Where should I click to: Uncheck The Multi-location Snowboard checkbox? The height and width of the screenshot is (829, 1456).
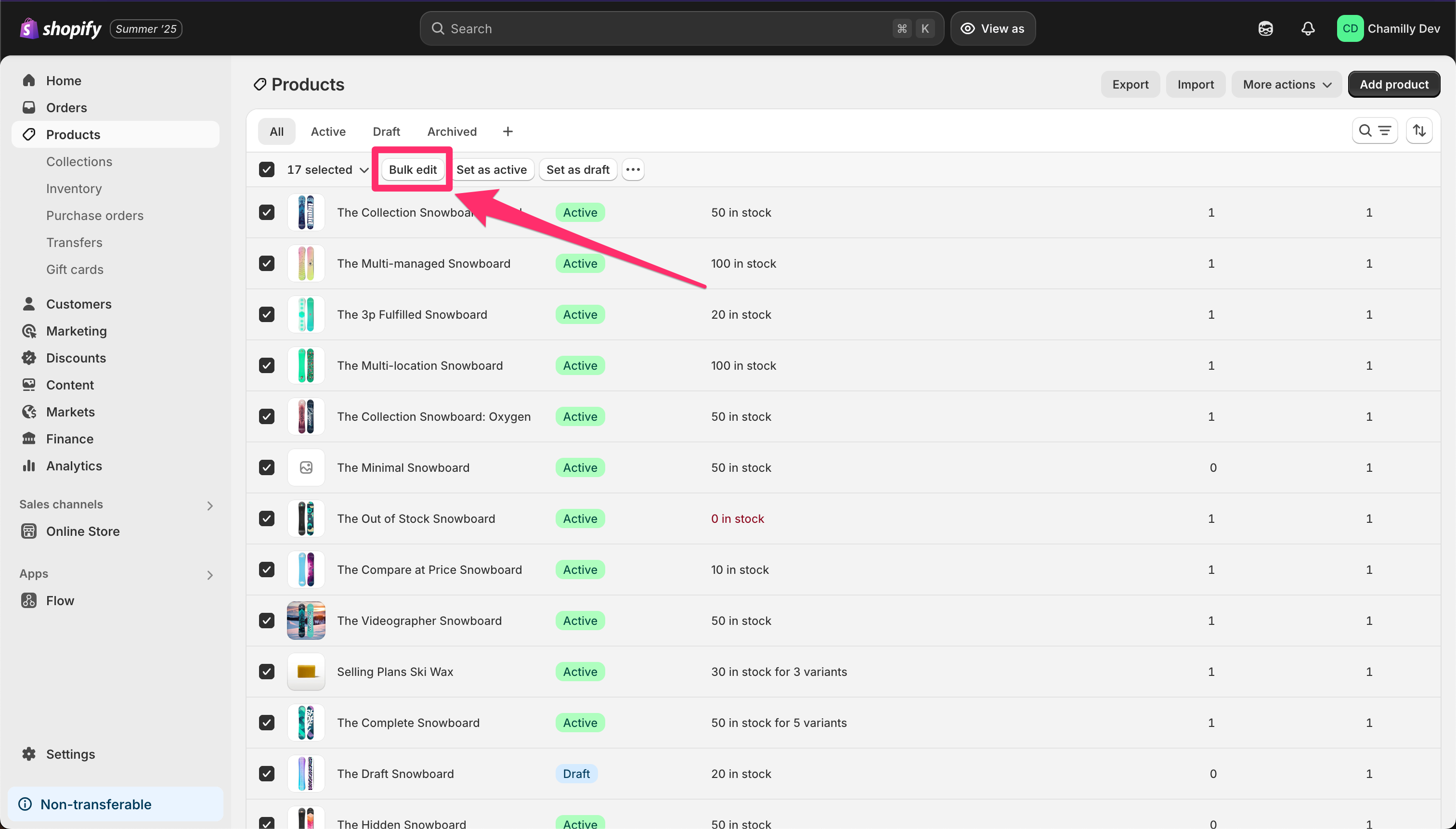[x=266, y=365]
